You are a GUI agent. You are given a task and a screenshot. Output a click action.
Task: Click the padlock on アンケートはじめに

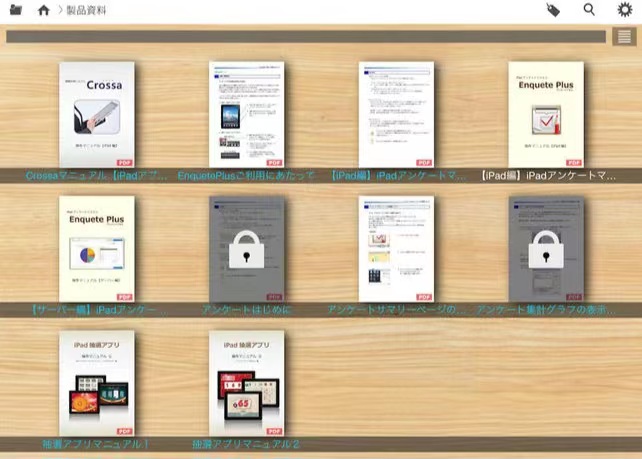tap(246, 250)
